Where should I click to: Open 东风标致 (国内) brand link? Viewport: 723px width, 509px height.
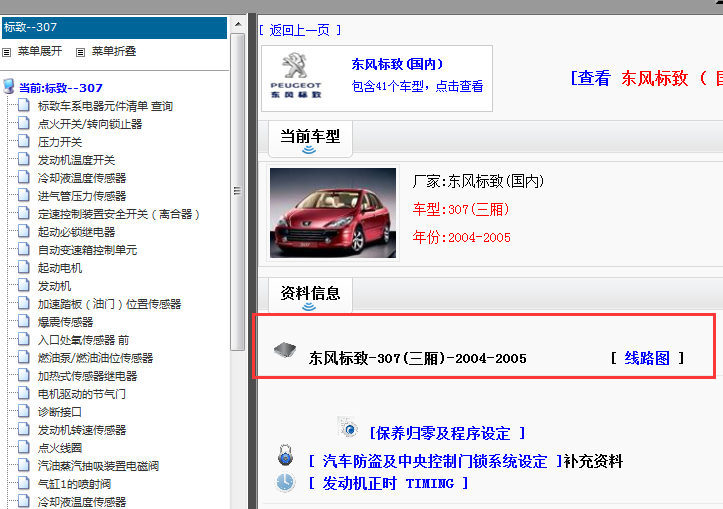coord(397,64)
